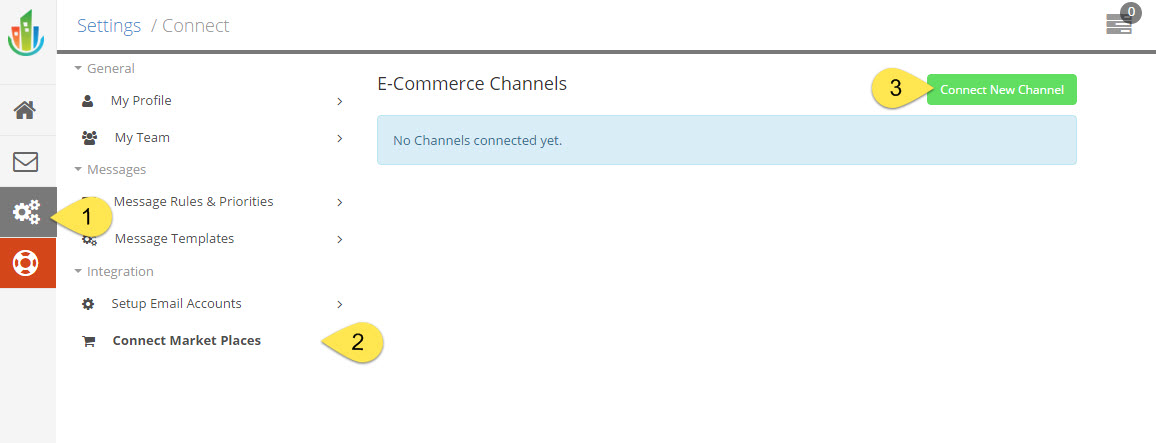This screenshot has width=1156, height=443.
Task: Click the Settings breadcrumb link
Action: pyautogui.click(x=109, y=26)
